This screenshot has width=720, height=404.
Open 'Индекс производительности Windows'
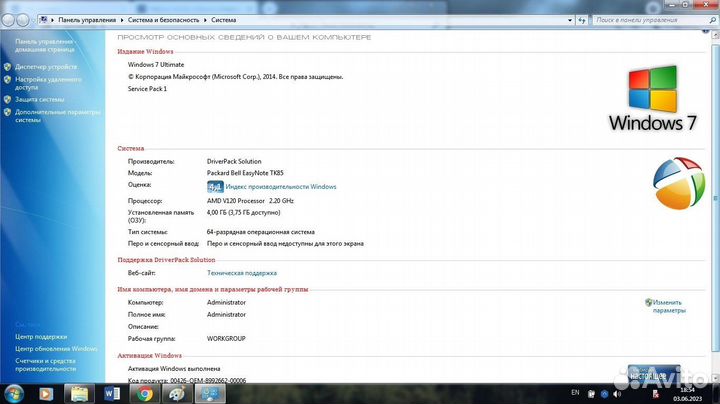pos(281,186)
